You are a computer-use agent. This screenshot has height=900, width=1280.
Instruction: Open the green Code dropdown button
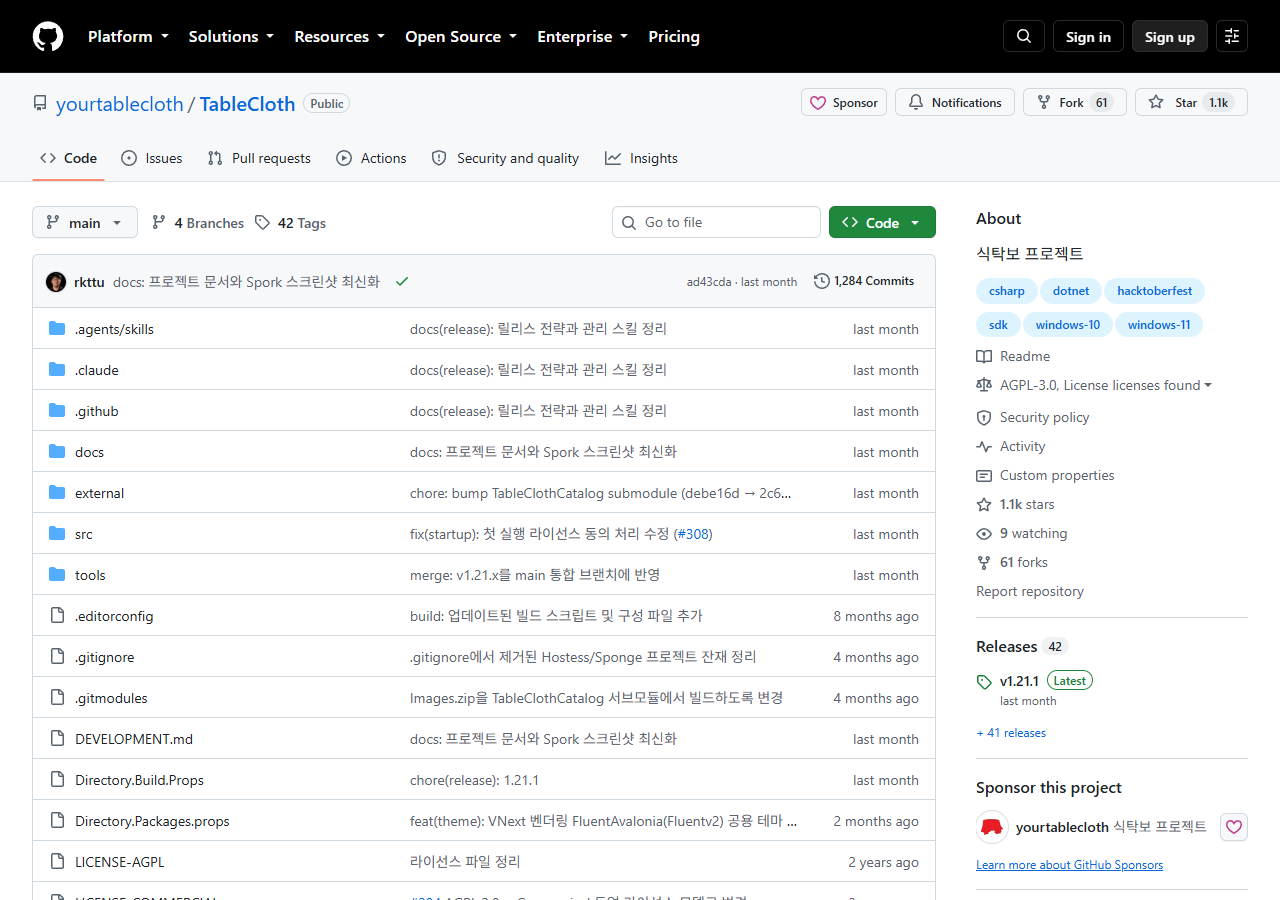point(882,222)
